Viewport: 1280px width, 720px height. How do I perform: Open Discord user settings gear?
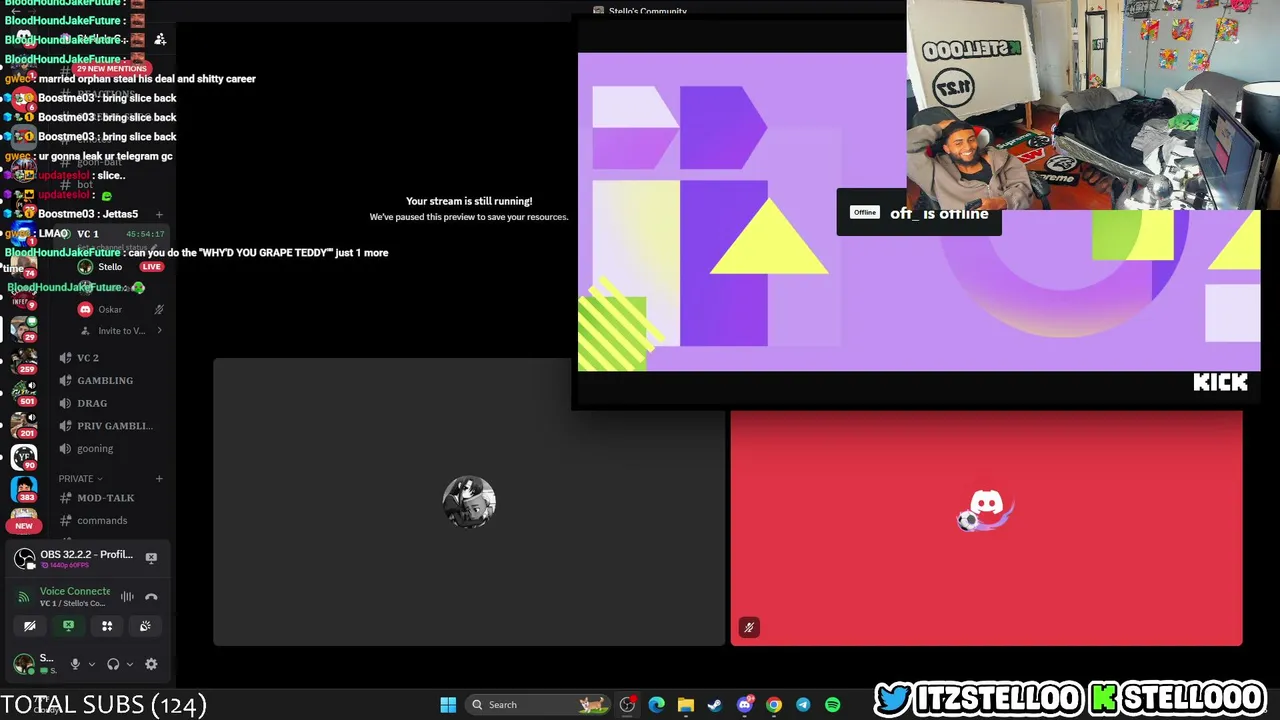[x=151, y=664]
